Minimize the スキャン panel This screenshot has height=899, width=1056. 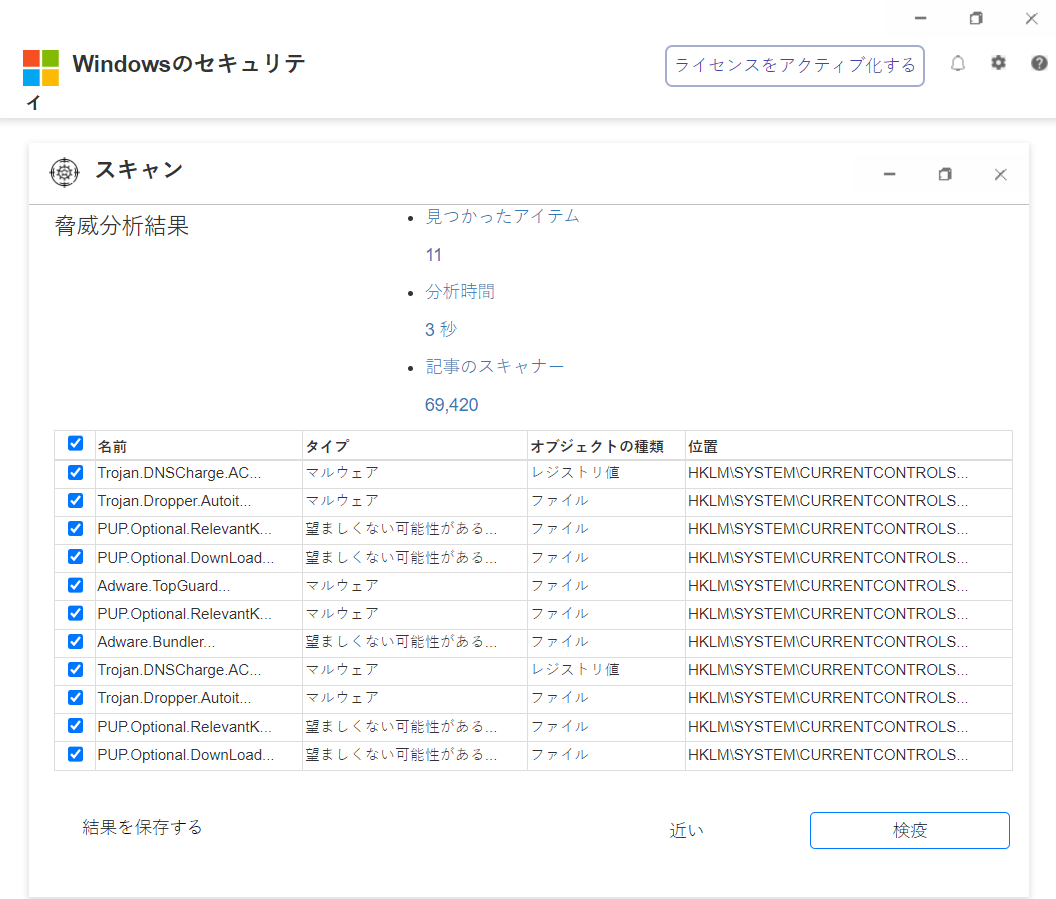[x=889, y=174]
